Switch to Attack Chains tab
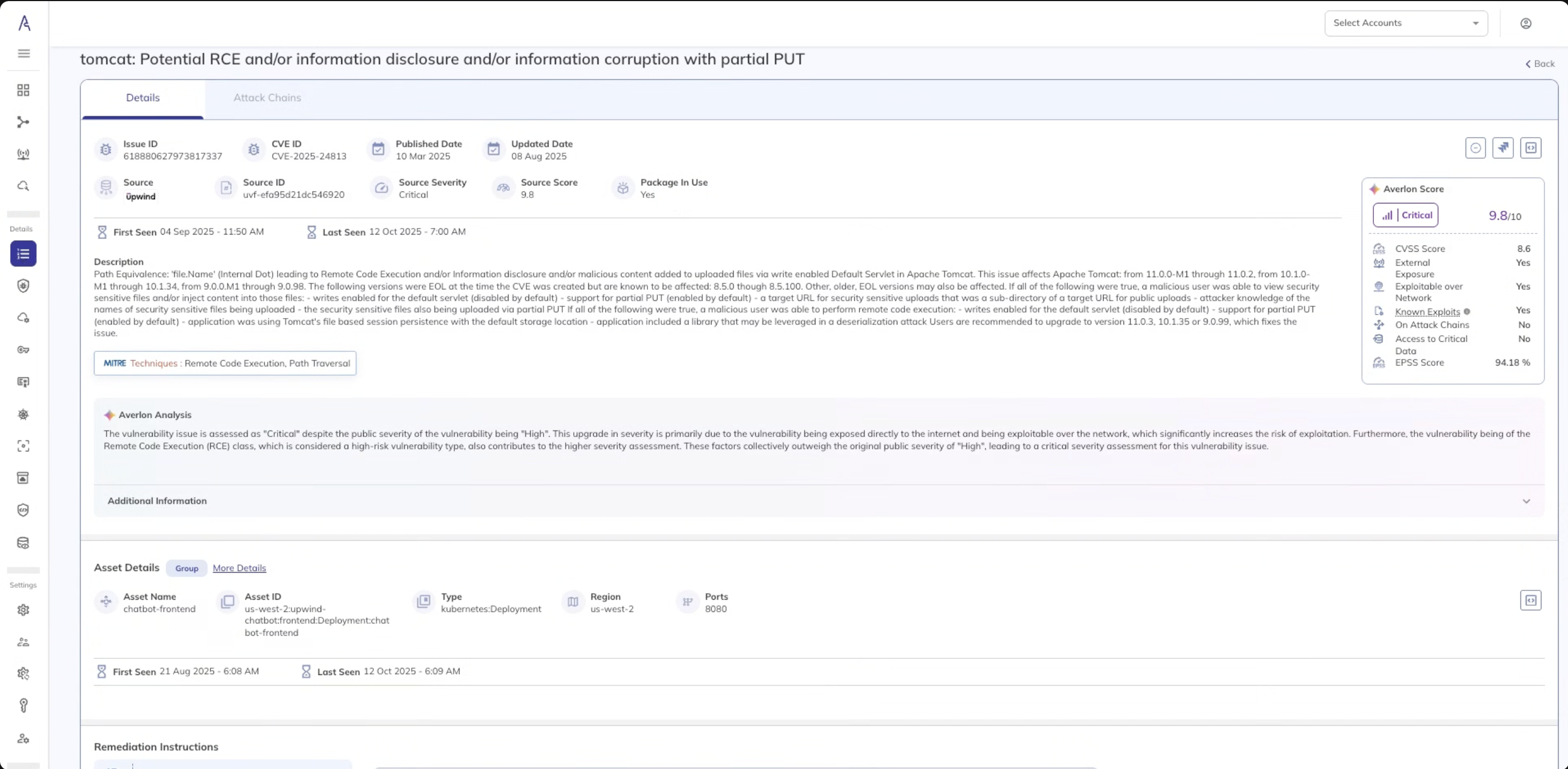The height and width of the screenshot is (769, 1568). pyautogui.click(x=266, y=97)
